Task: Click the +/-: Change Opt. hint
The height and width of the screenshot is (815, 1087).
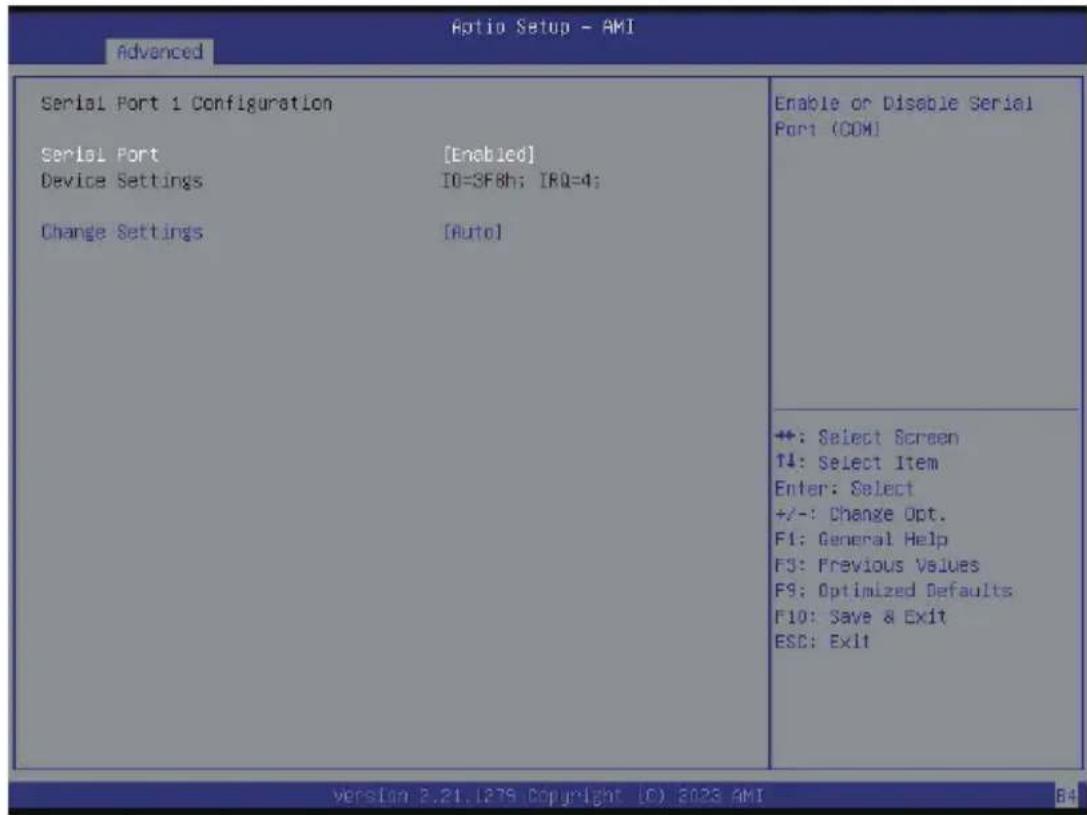Action: [x=860, y=514]
